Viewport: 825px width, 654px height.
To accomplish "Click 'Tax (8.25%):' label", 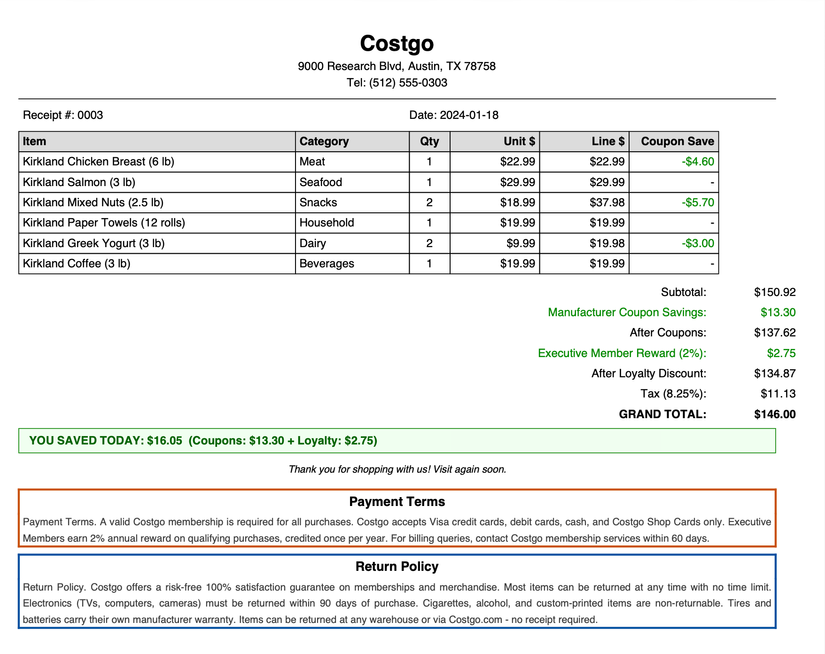I will click(x=673, y=394).
